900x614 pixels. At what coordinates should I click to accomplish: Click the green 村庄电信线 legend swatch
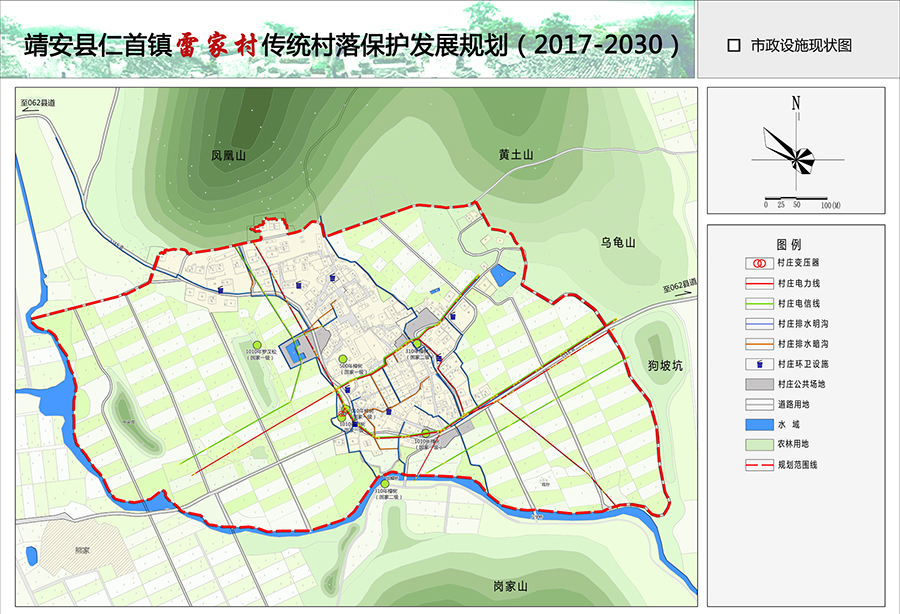pos(759,304)
